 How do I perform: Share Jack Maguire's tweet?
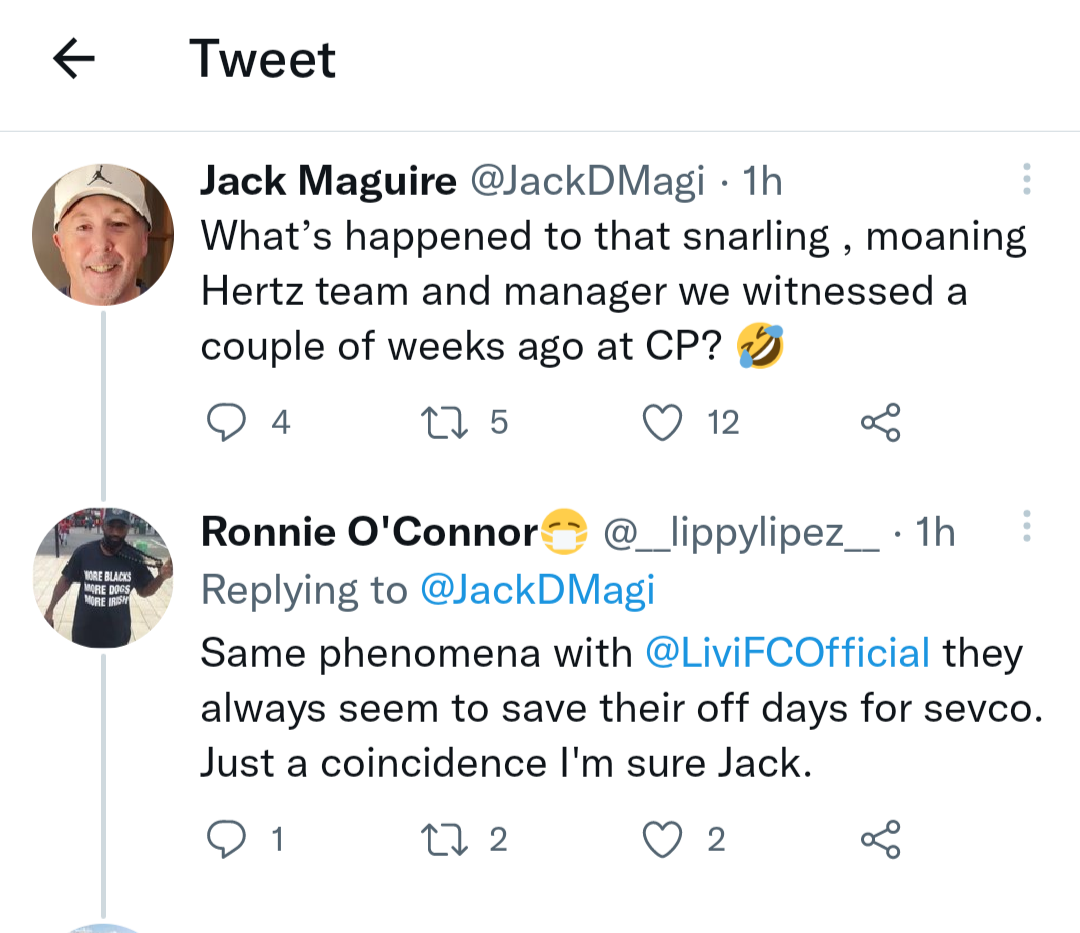point(880,423)
